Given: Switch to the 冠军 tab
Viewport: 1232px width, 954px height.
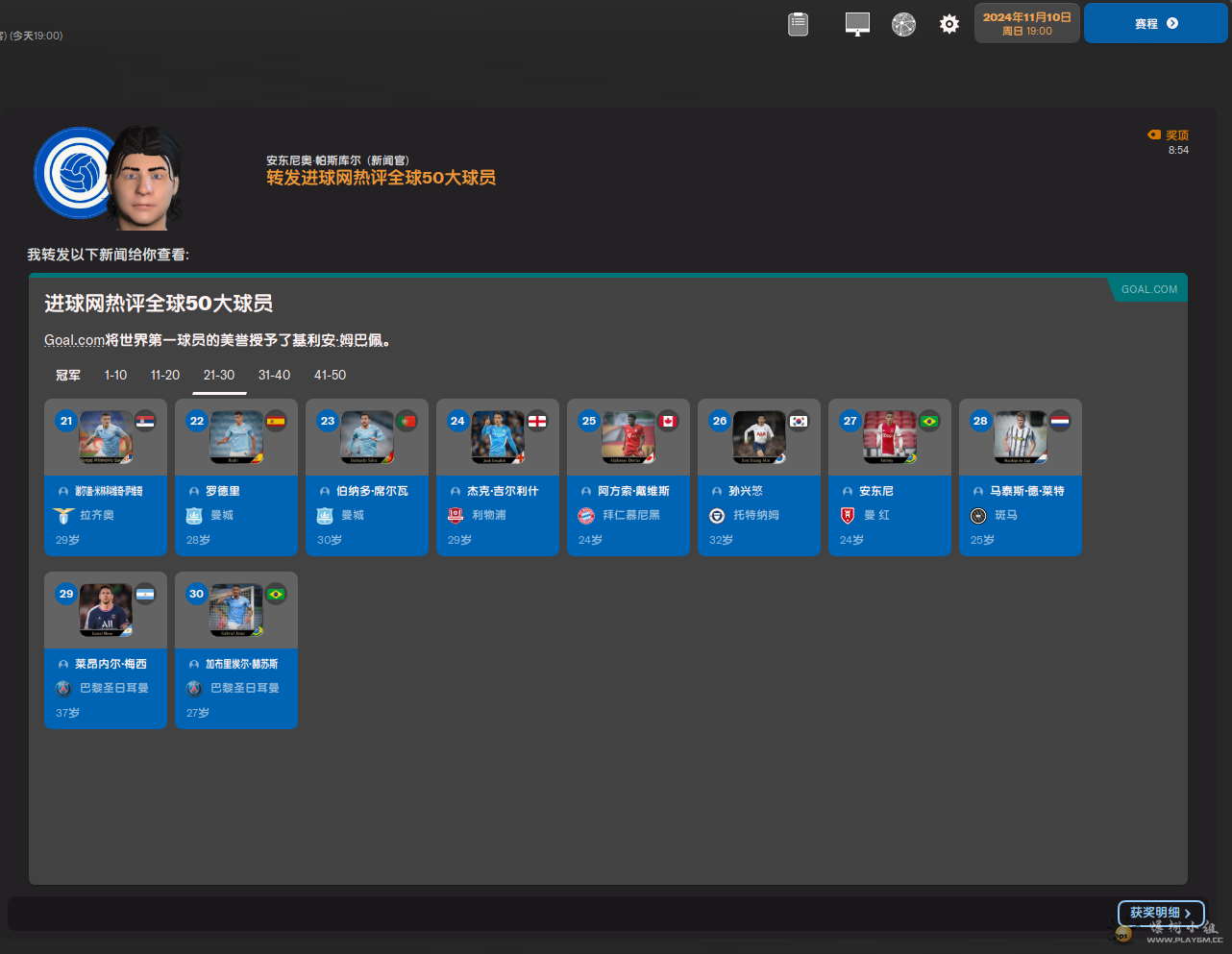Looking at the screenshot, I should (x=68, y=376).
